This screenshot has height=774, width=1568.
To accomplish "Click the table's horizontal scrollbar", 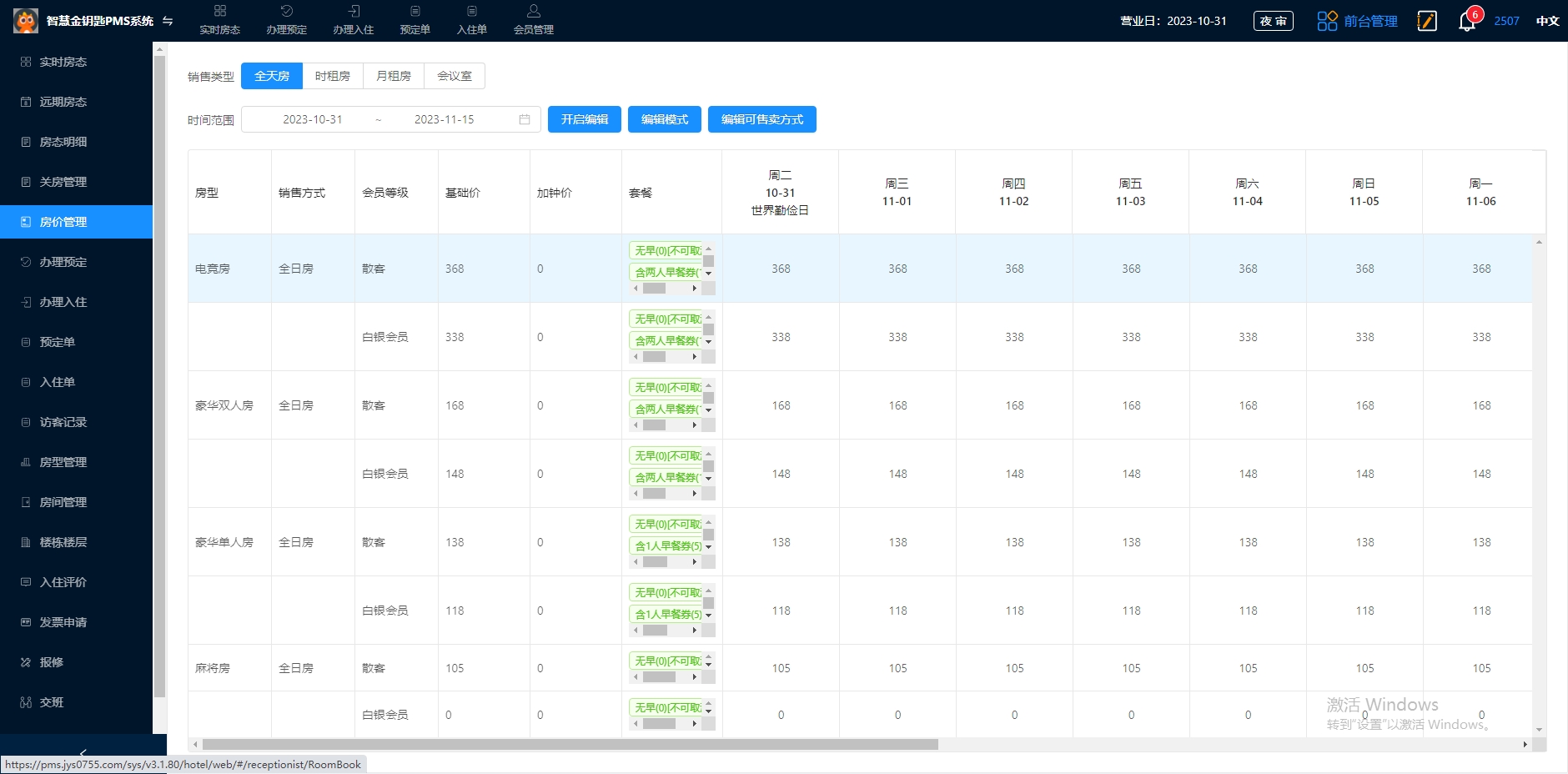I will pyautogui.click(x=570, y=744).
